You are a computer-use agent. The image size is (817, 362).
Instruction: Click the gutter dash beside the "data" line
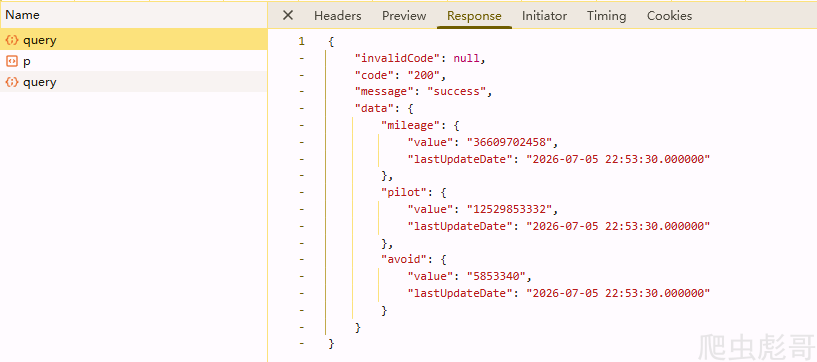click(301, 108)
